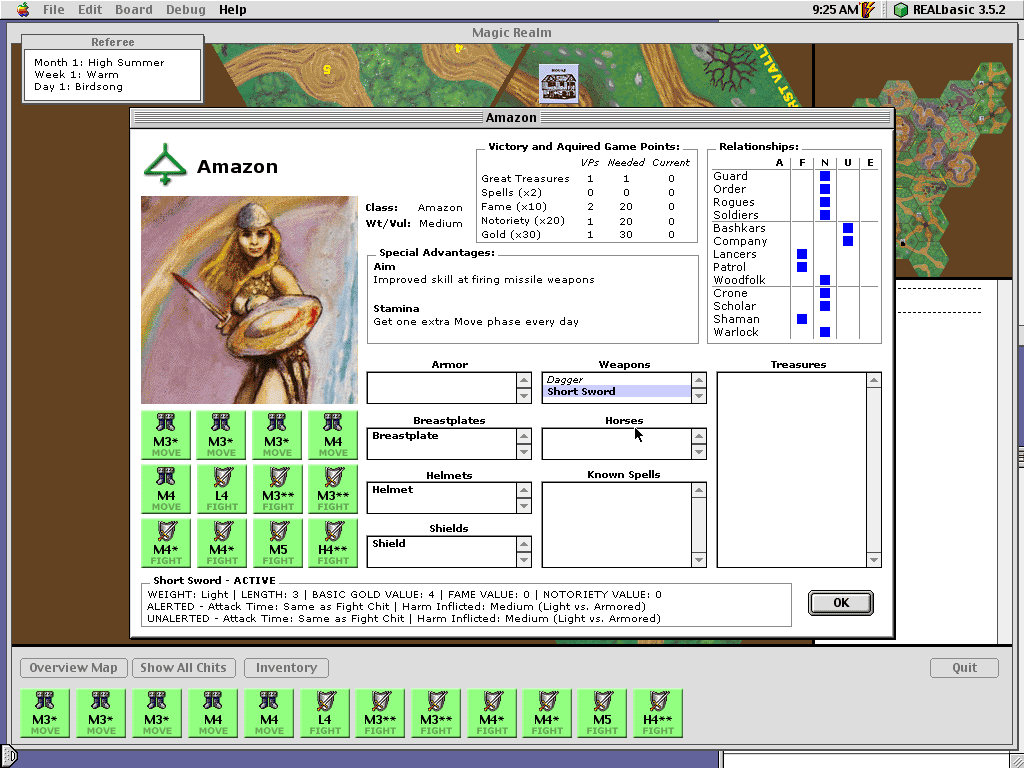Click Horses list scroll-down arrow
The image size is (1024, 768).
699,451
